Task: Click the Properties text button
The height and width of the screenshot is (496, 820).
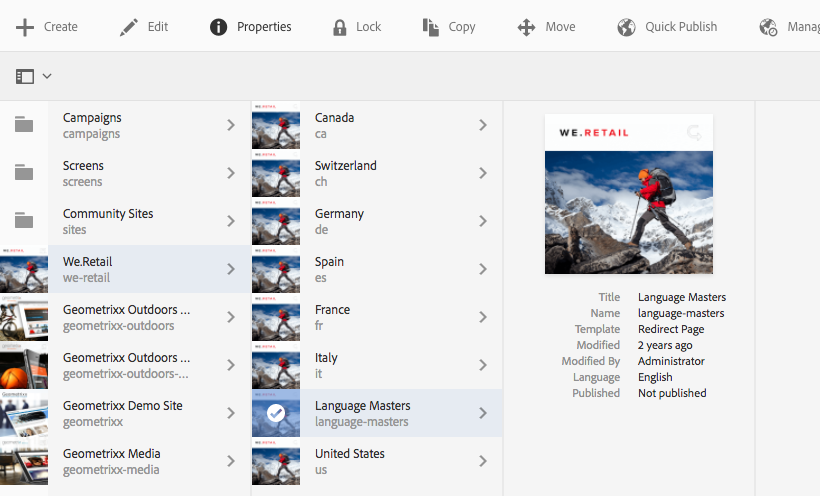Action: click(264, 27)
